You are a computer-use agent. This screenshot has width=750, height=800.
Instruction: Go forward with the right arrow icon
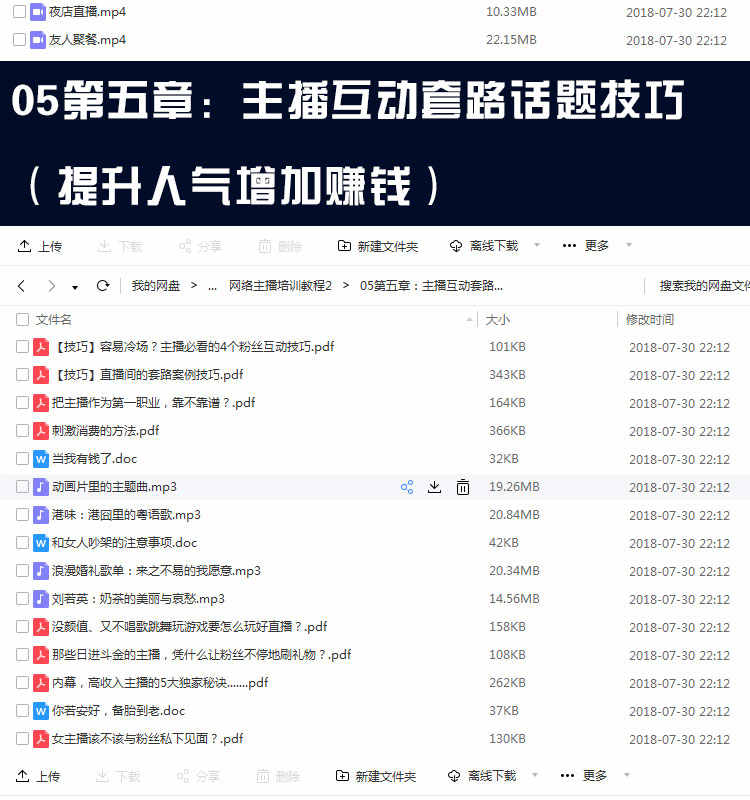[x=51, y=286]
